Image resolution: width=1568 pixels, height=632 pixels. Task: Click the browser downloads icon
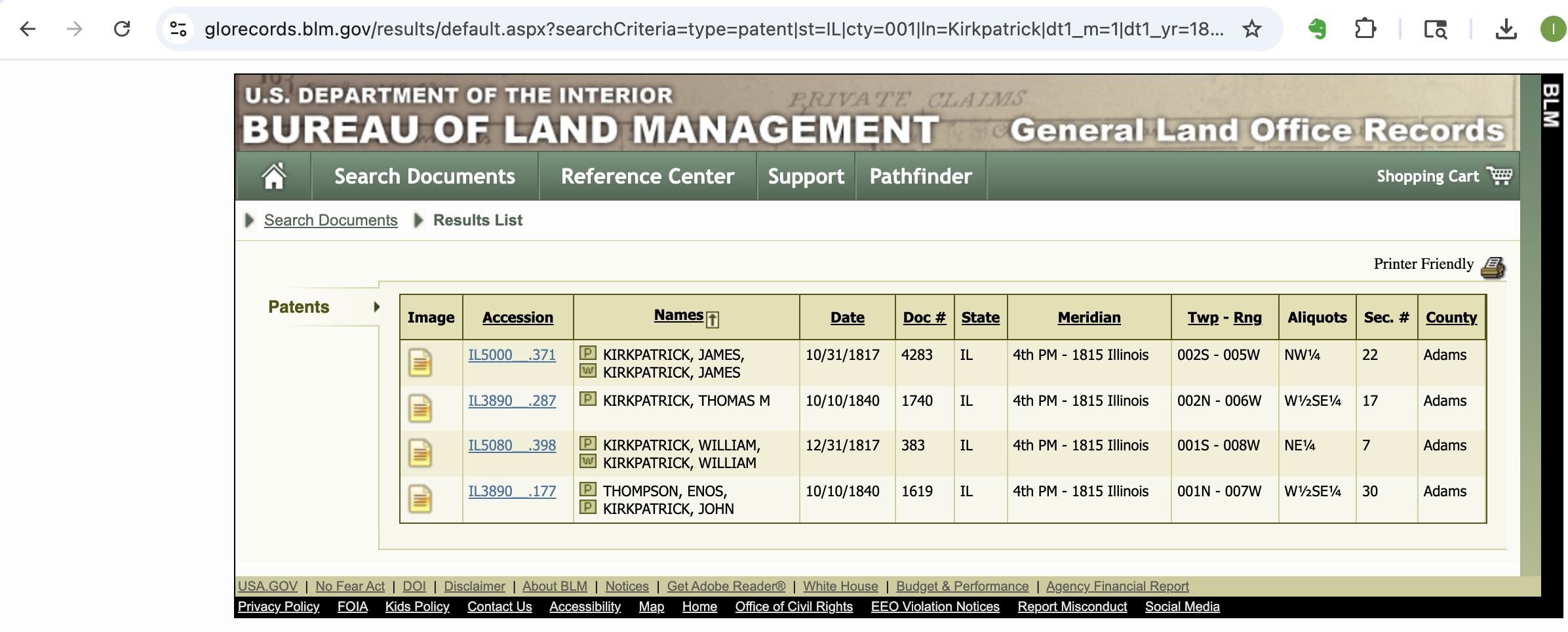click(1506, 29)
